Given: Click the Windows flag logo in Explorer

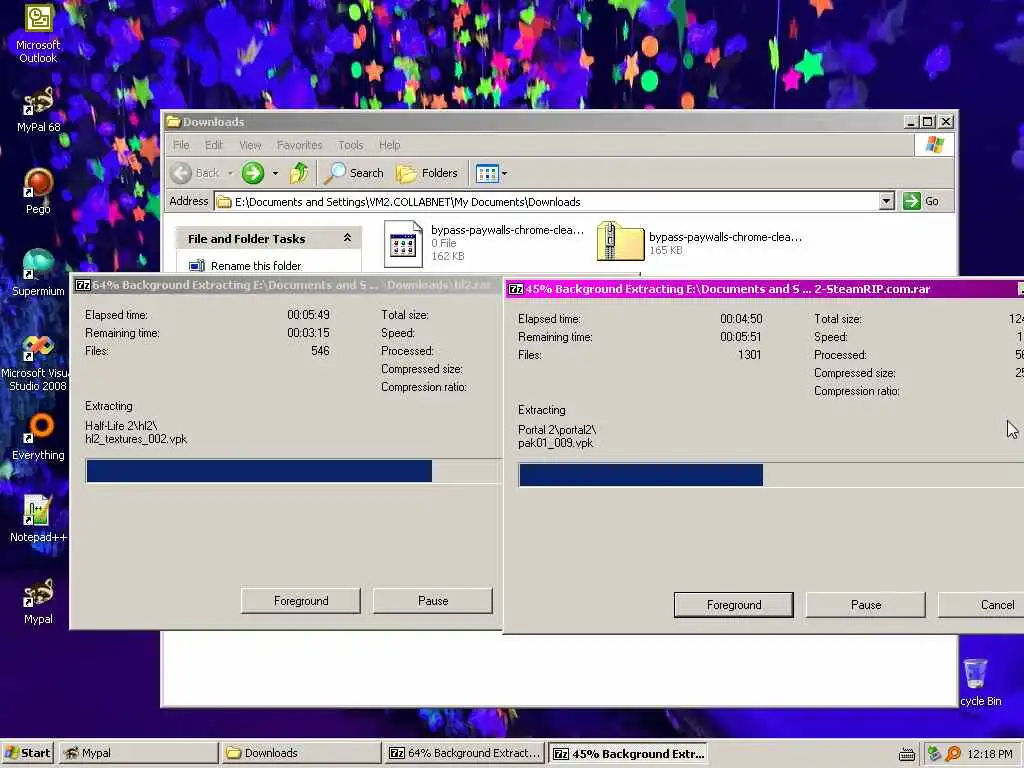Looking at the screenshot, I should tap(934, 144).
